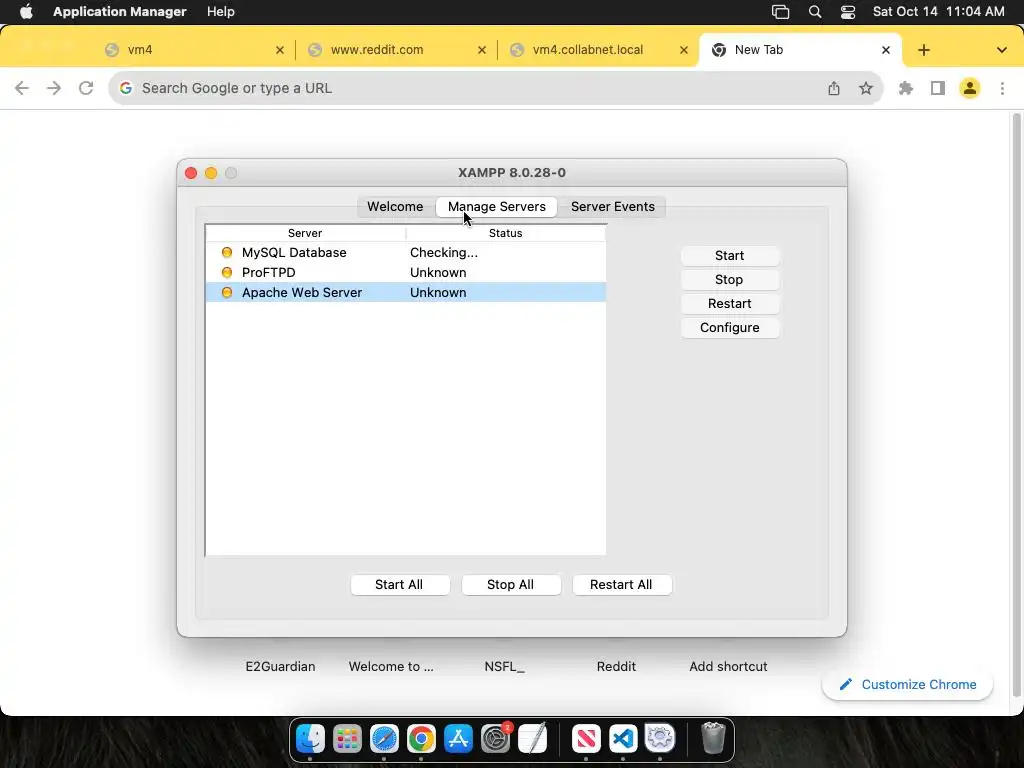The image size is (1024, 768).
Task: Close the vm4 tab
Action: (280, 50)
